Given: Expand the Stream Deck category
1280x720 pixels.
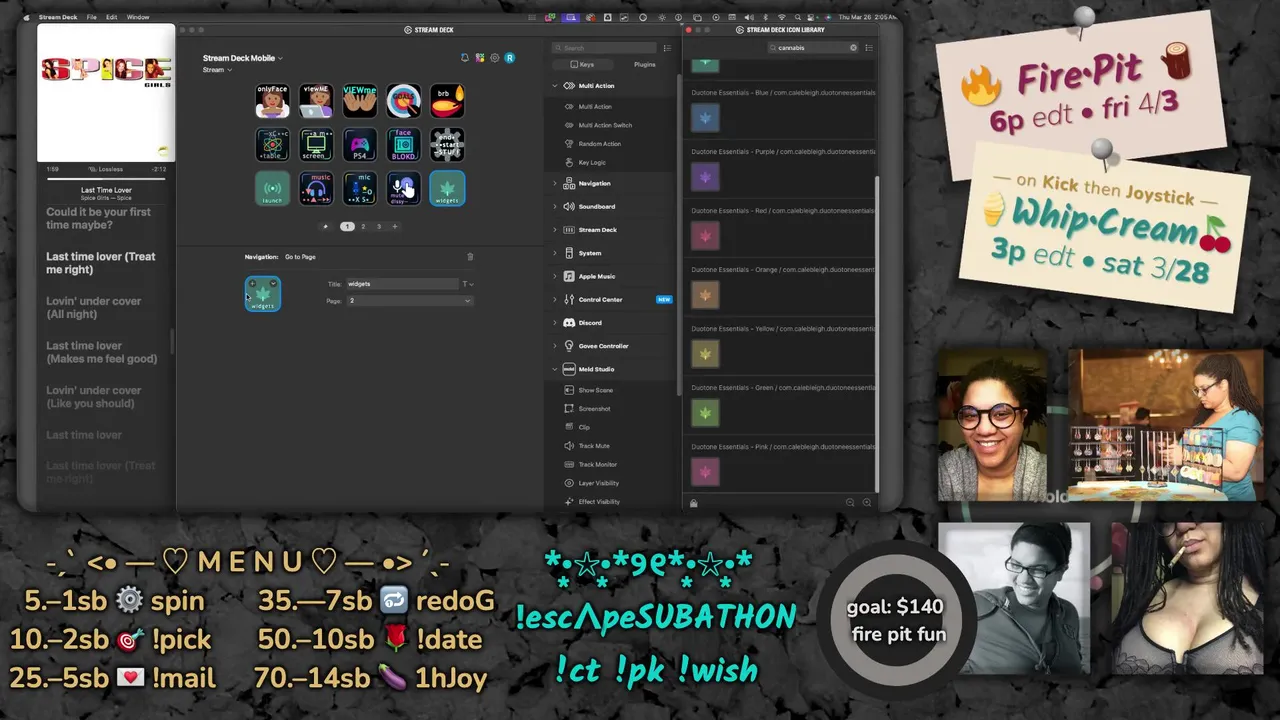Looking at the screenshot, I should point(555,230).
